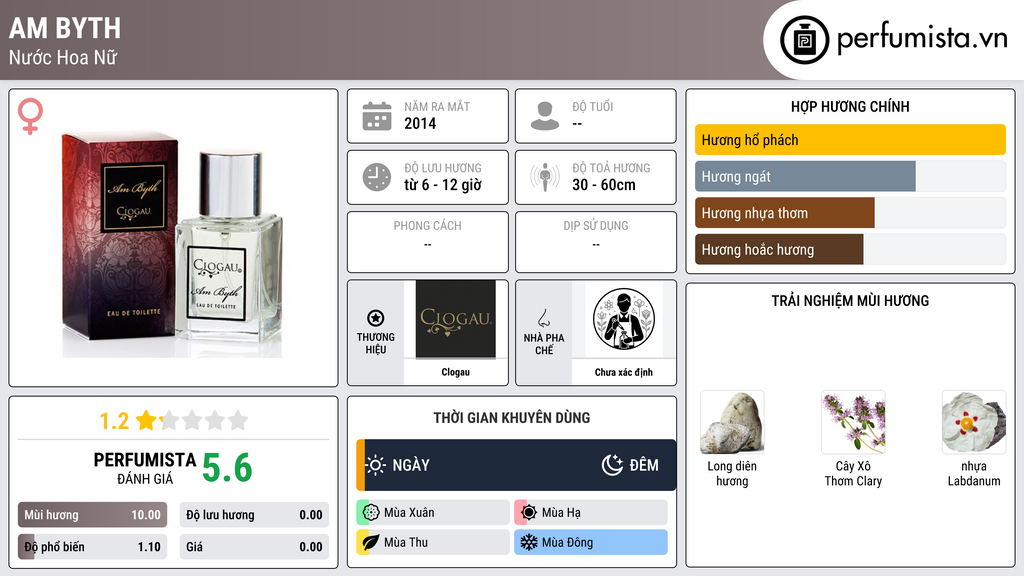
Task: Click the Độ lưu hương 0.00 score bar
Action: [x=254, y=515]
